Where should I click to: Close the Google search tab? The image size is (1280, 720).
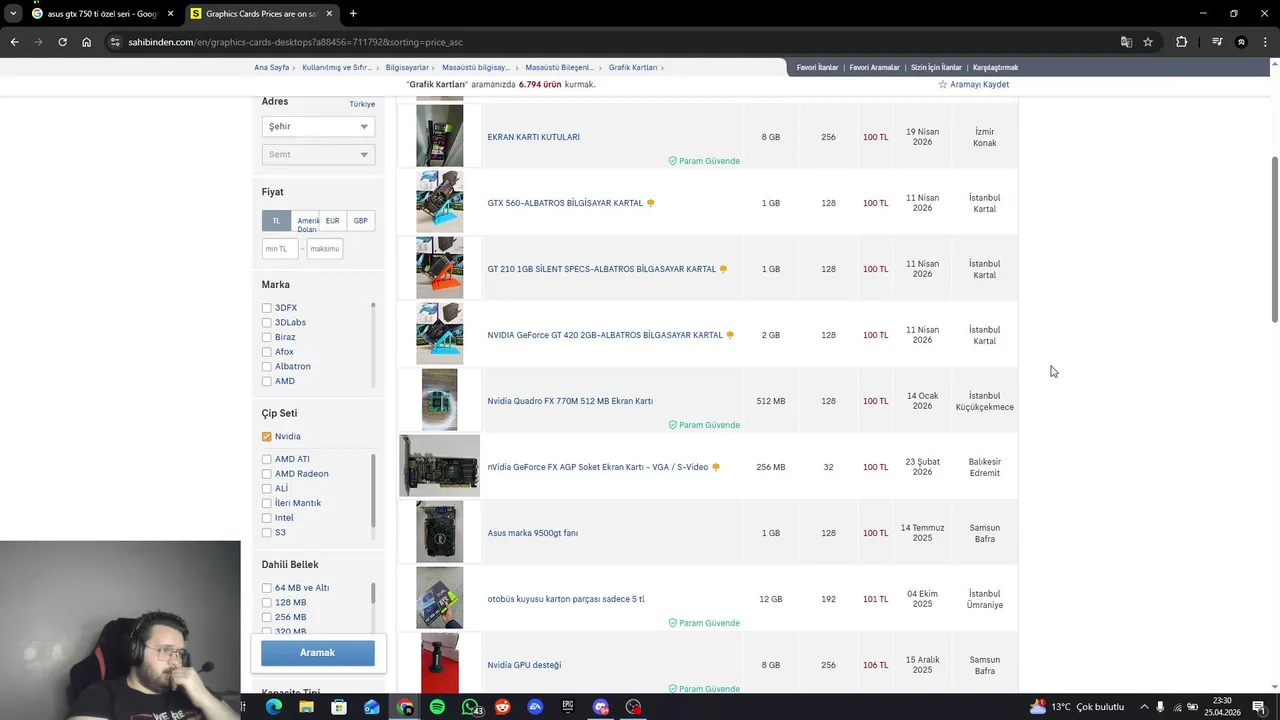click(170, 14)
